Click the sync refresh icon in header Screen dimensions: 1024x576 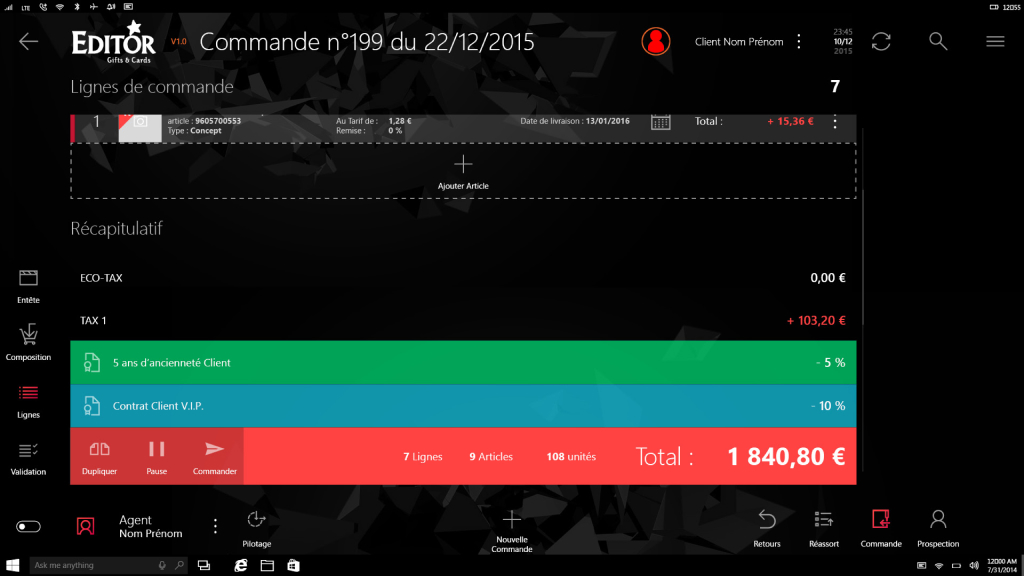point(881,41)
